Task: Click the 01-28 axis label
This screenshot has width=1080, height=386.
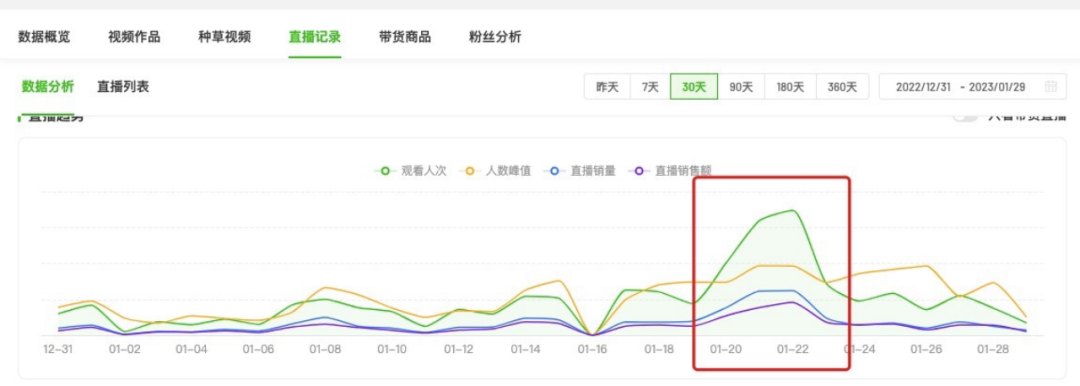Action: (993, 349)
